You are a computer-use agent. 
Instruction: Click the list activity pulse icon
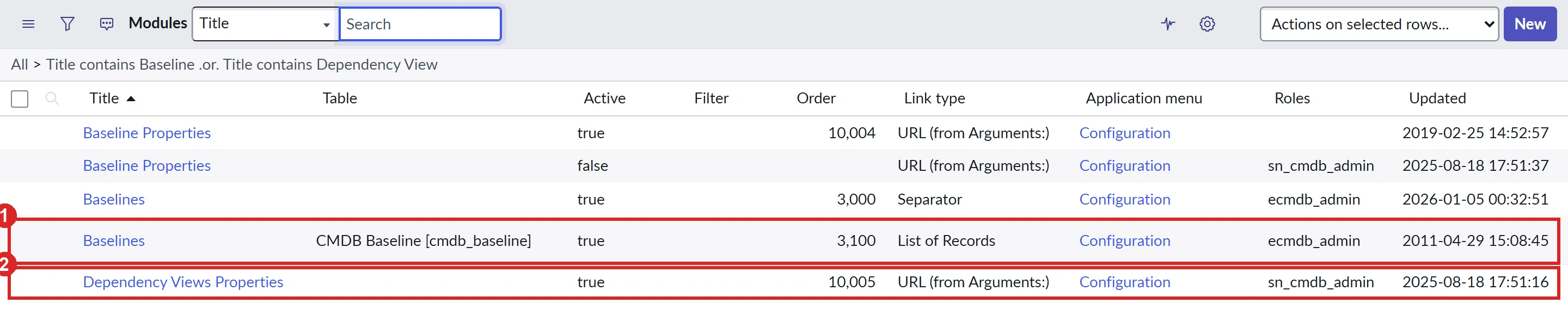coord(1167,24)
